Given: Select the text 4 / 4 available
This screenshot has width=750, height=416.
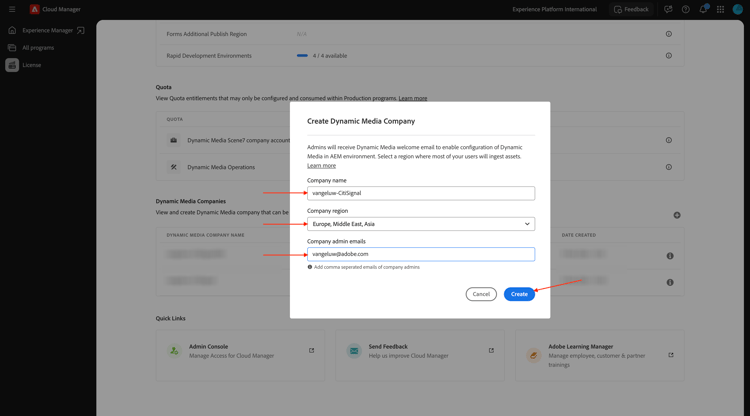Looking at the screenshot, I should 330,55.
